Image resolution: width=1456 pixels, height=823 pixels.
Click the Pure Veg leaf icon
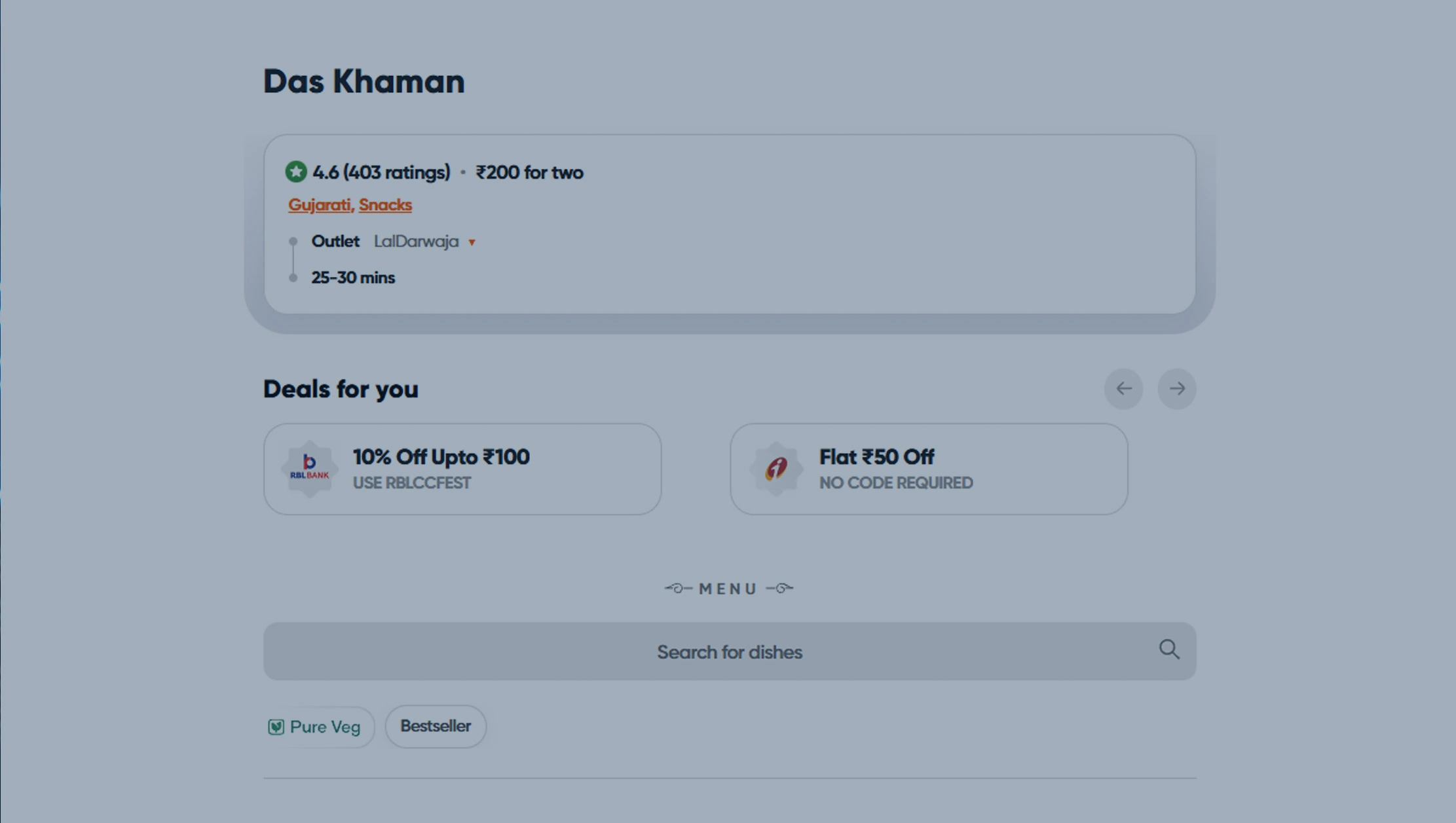click(276, 727)
